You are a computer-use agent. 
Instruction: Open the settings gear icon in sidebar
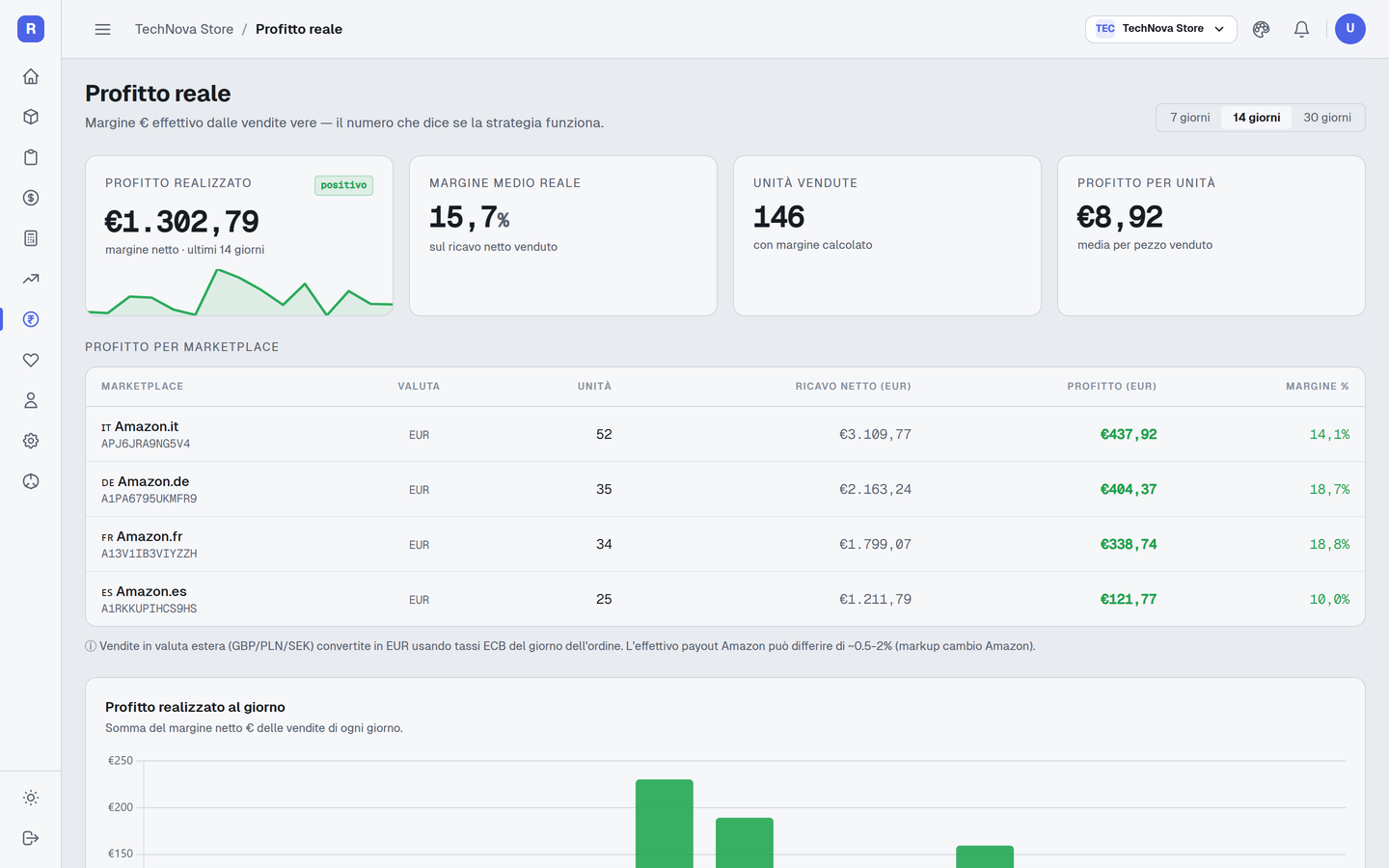(x=31, y=441)
